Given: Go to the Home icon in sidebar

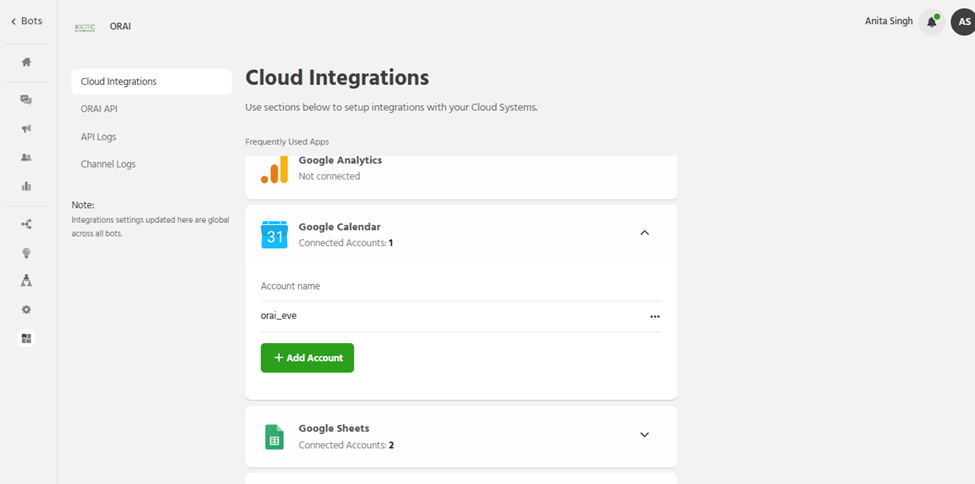Looking at the screenshot, I should point(27,62).
